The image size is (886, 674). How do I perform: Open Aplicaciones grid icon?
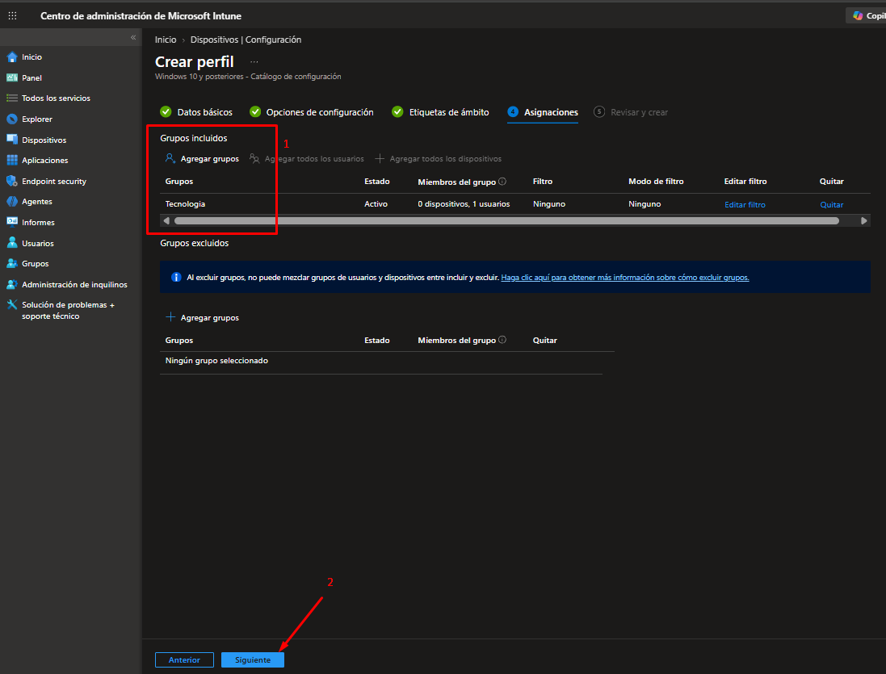(x=12, y=160)
